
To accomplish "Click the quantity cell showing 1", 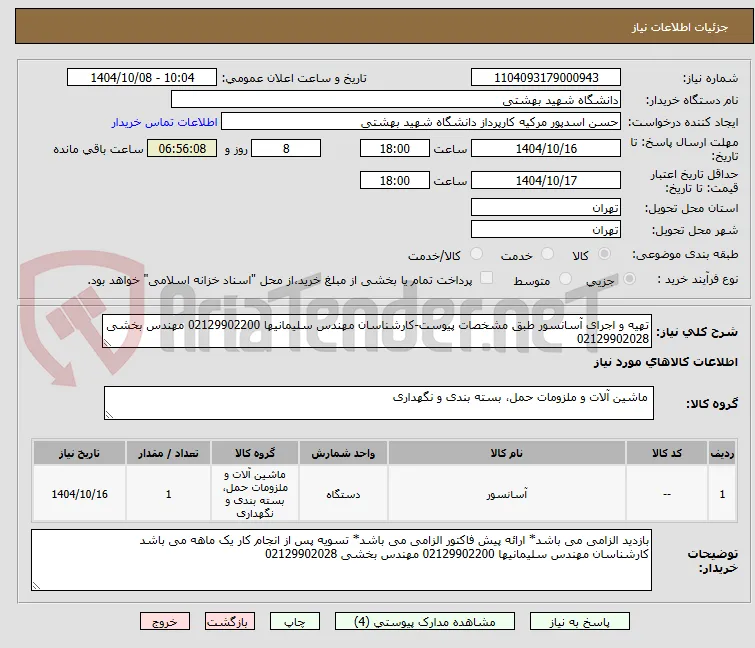I will 168,494.
